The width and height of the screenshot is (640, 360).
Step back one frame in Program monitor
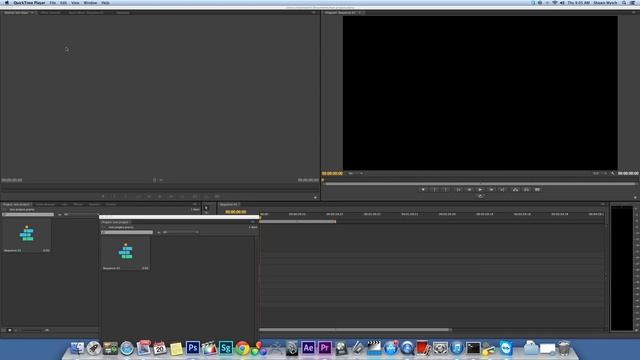[x=469, y=189]
